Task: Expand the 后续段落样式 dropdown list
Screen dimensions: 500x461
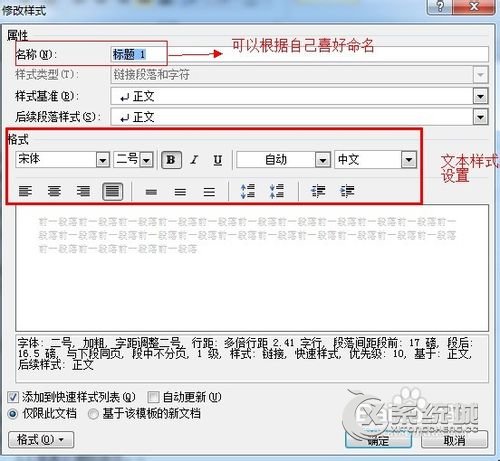Action: [480, 117]
